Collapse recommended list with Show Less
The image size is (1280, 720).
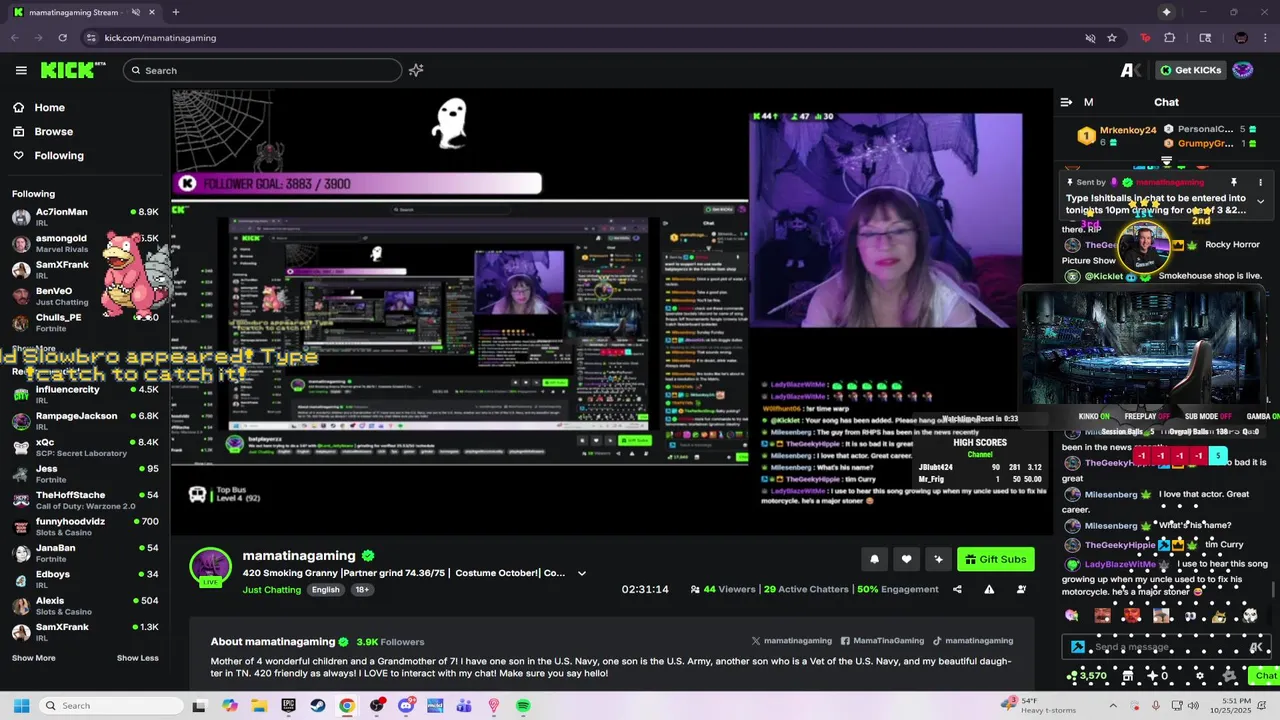tap(137, 658)
